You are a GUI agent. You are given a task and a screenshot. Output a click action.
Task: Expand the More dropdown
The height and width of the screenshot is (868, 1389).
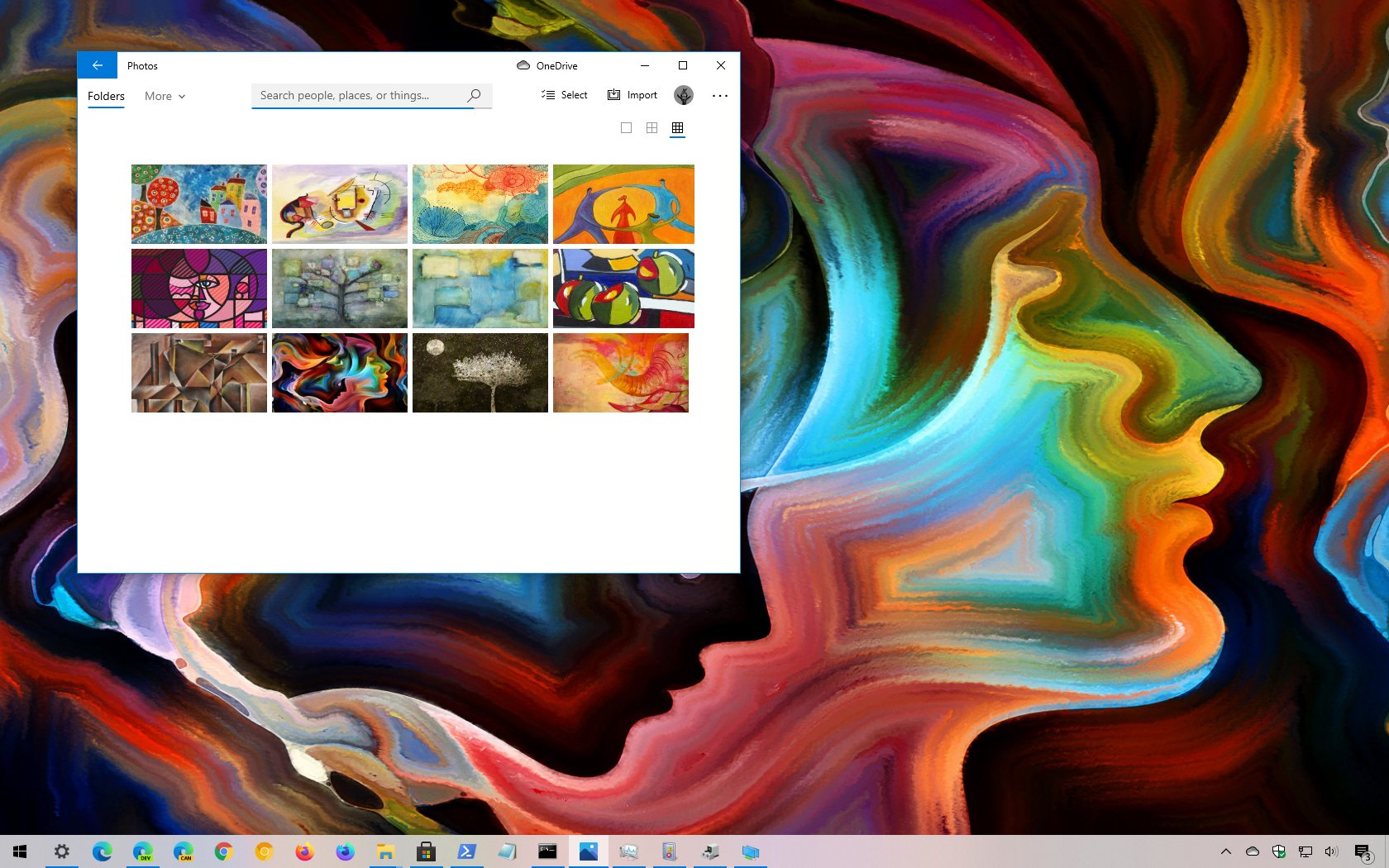(165, 96)
